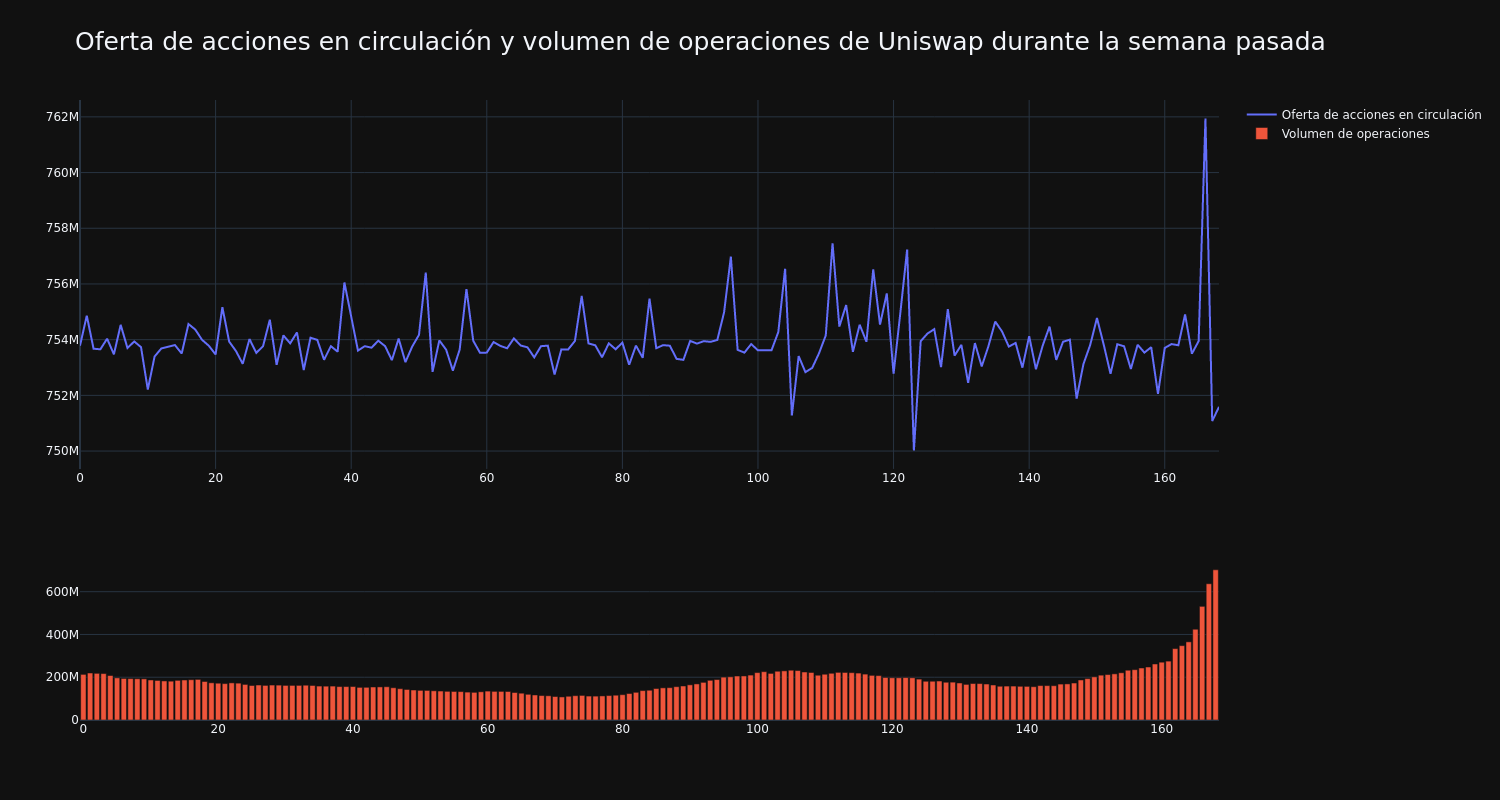The height and width of the screenshot is (800, 1500).
Task: Click the 600M label on volume chart
Action: (x=62, y=592)
